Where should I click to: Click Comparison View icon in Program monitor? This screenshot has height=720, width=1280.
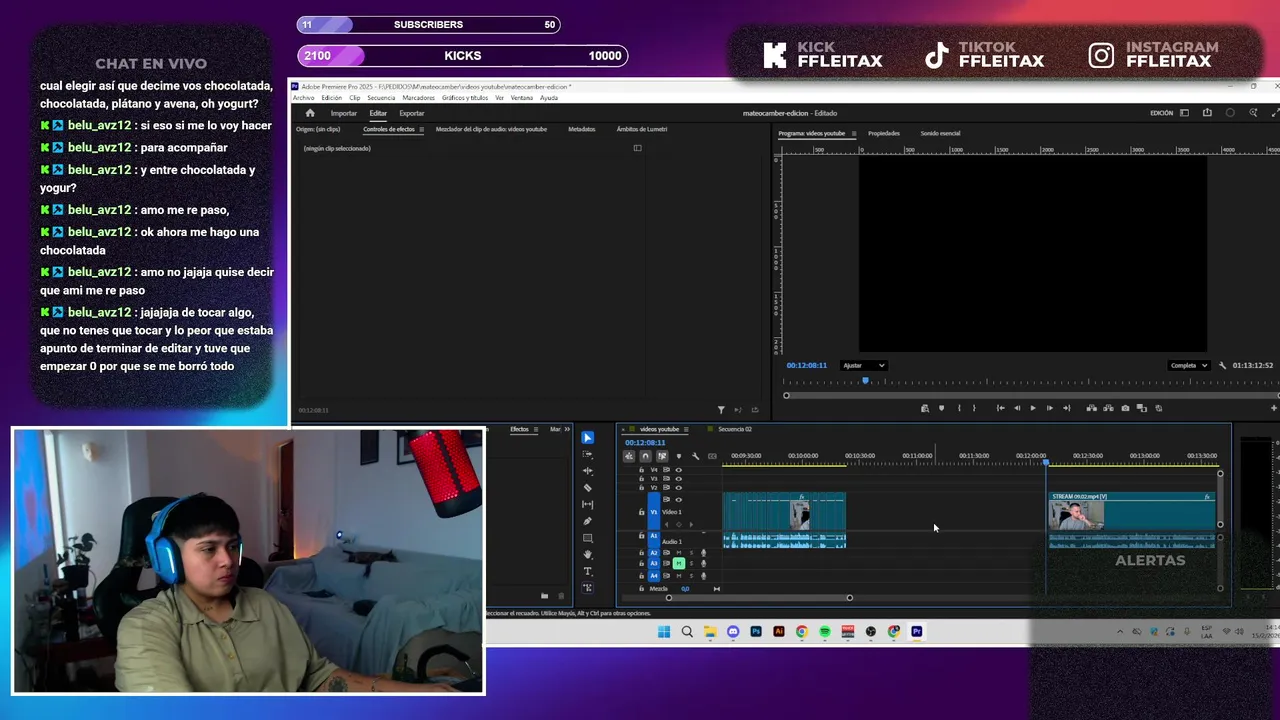tap(1142, 408)
